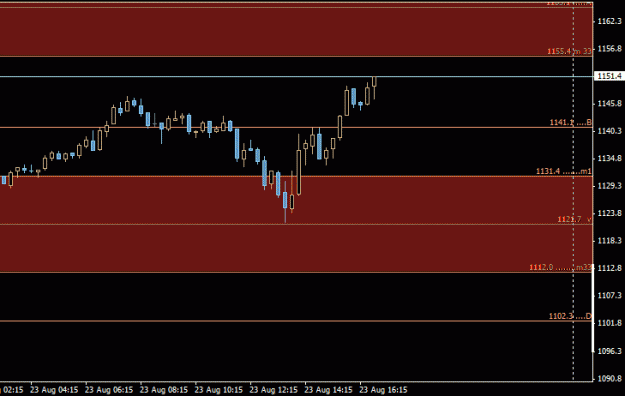Click the 1101.8 price axis label
The height and width of the screenshot is (396, 625).
(609, 323)
